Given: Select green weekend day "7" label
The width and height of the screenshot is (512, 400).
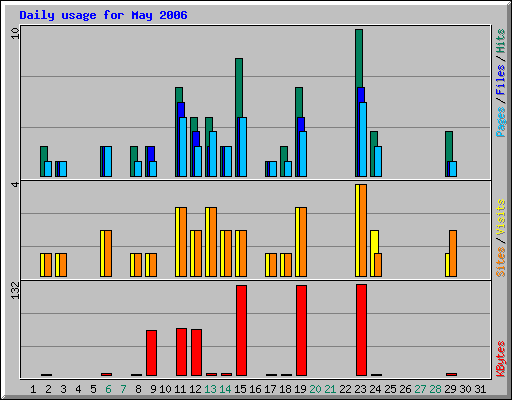Looking at the screenshot, I should (x=123, y=389).
